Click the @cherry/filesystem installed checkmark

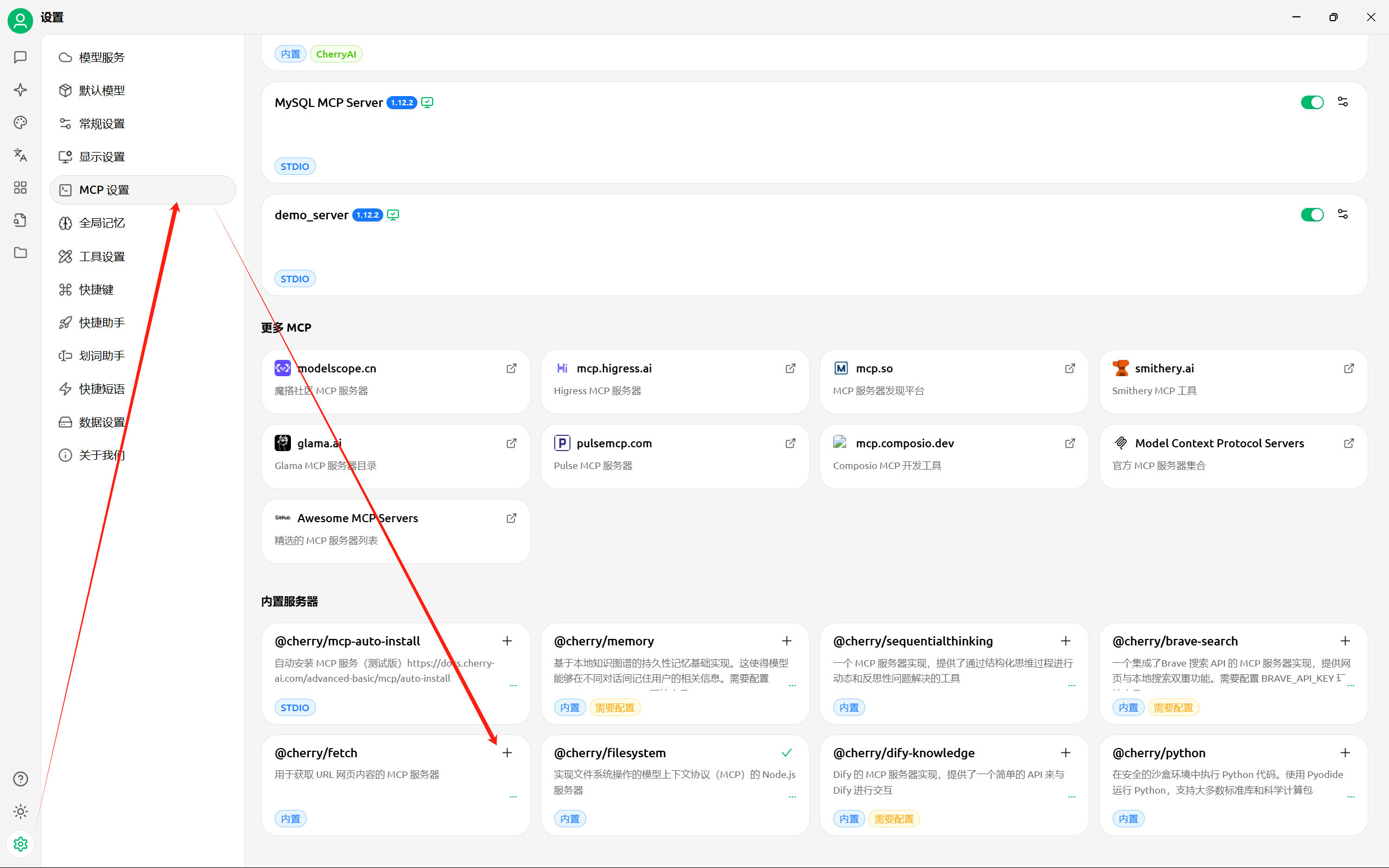(787, 752)
